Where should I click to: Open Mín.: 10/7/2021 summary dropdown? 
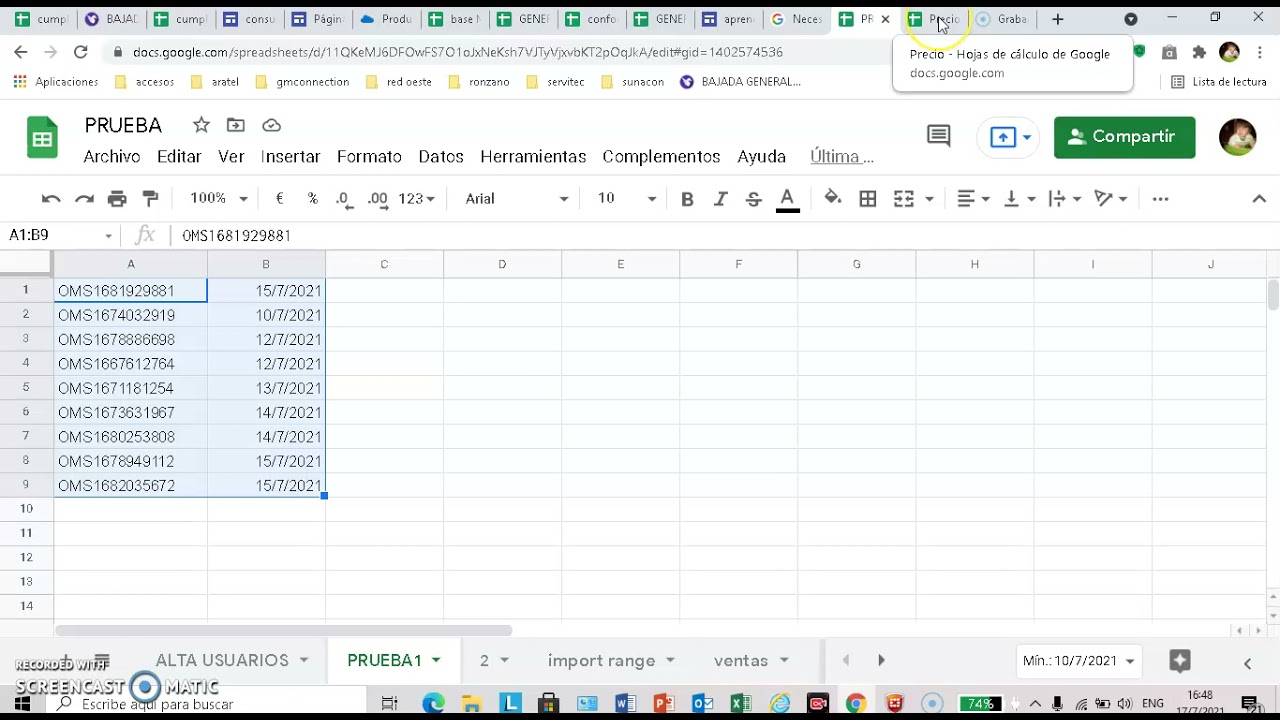[x=1078, y=661]
